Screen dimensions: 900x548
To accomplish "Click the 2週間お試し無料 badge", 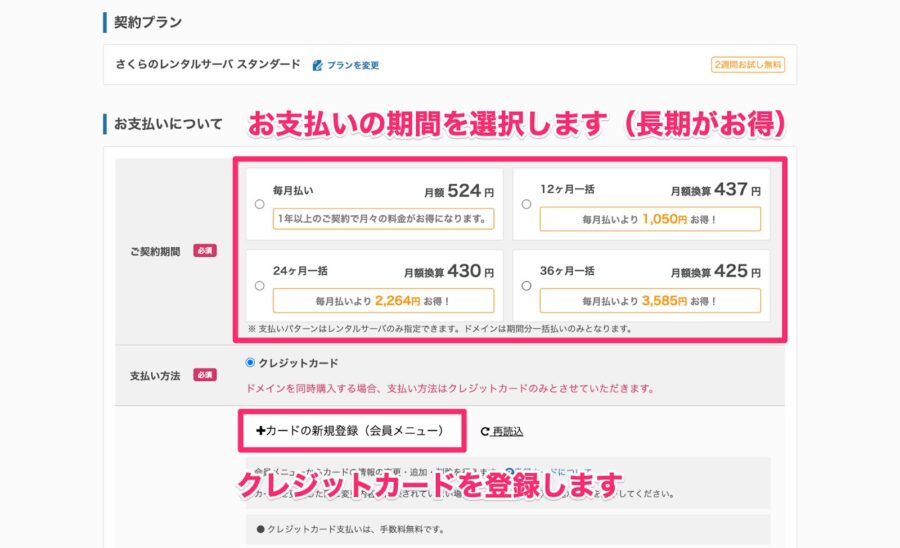I will coord(748,65).
